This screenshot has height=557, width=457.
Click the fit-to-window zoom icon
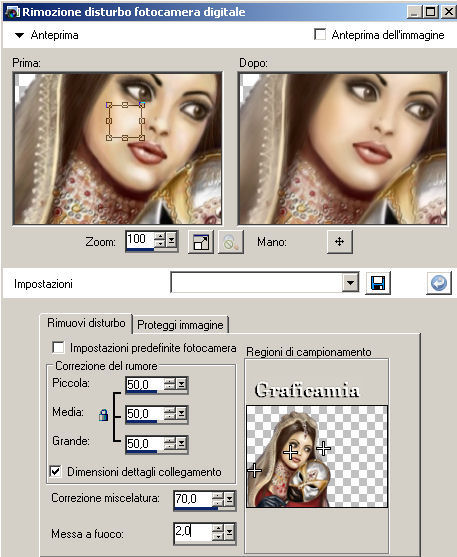(201, 242)
